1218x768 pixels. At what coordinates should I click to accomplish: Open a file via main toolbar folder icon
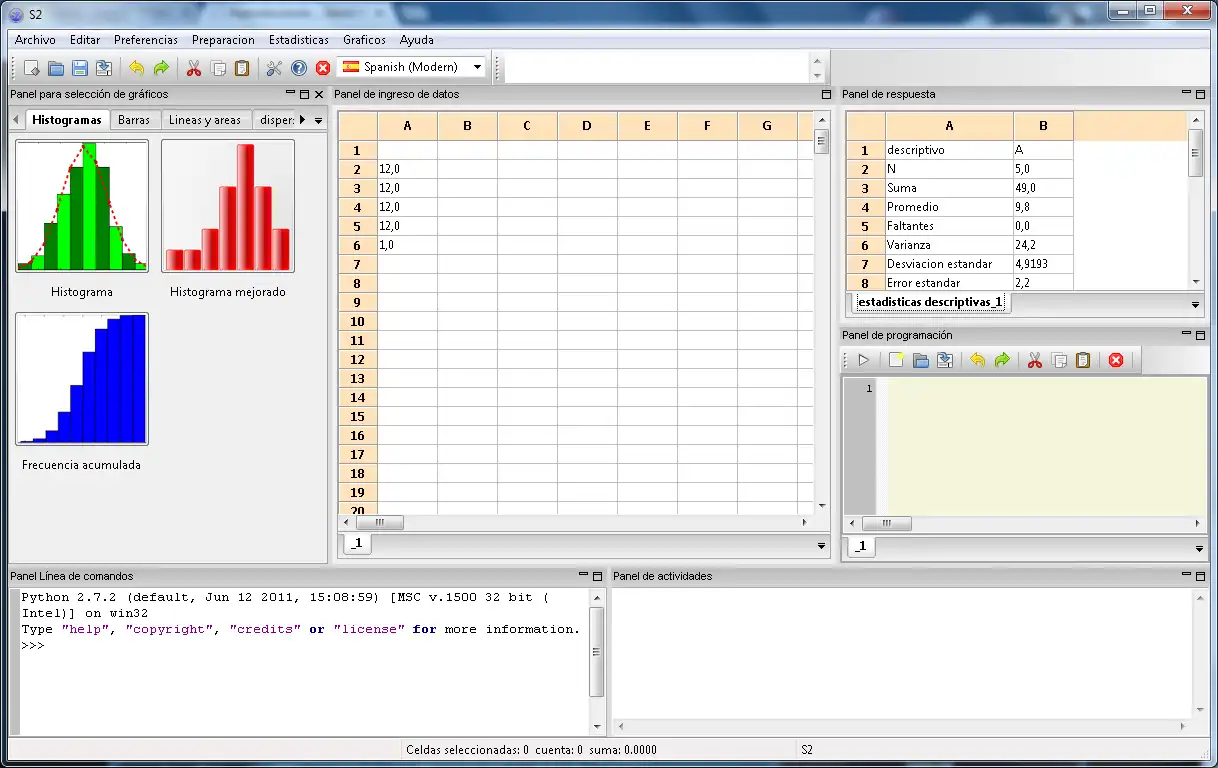[56, 68]
